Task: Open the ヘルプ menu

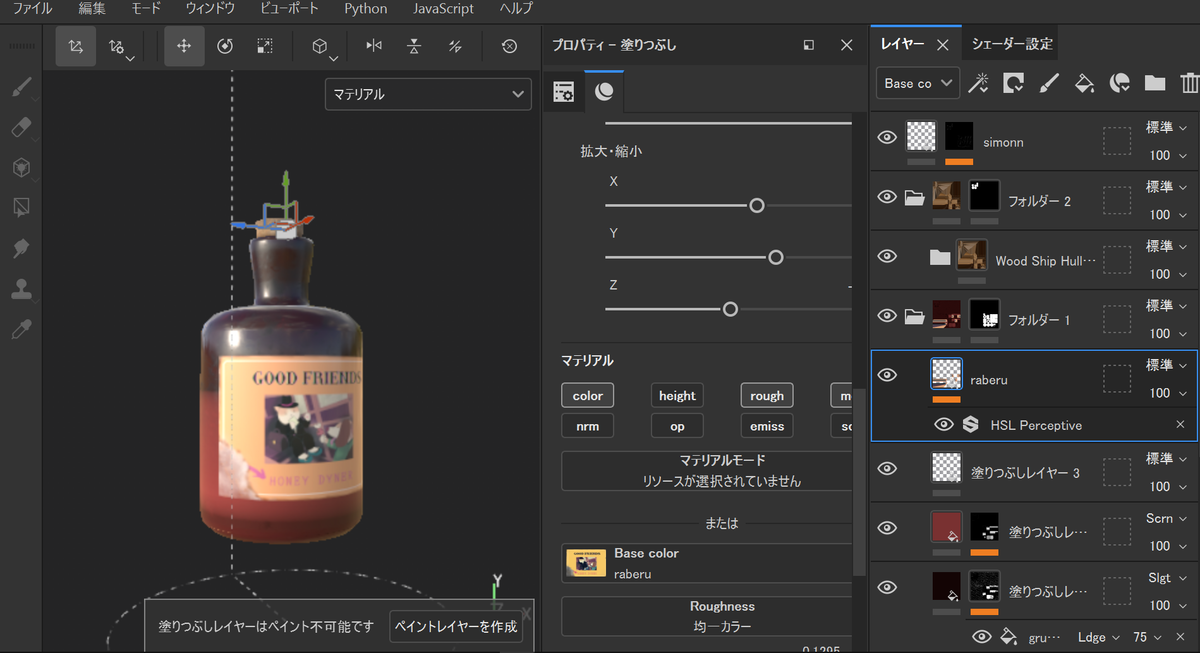Action: coord(516,9)
